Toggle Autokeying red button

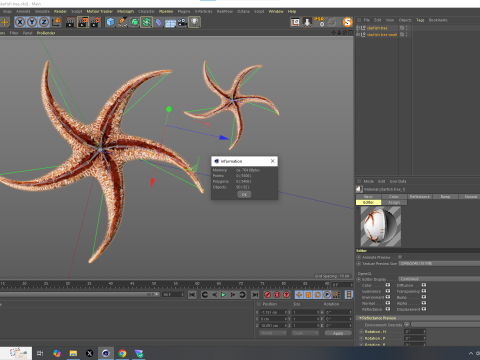pos(277,295)
